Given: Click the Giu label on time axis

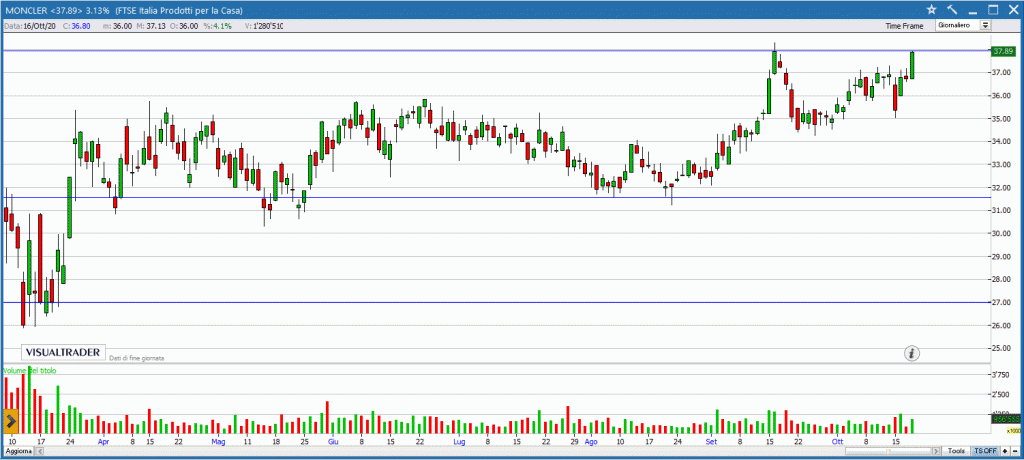Looking at the screenshot, I should tap(333, 442).
